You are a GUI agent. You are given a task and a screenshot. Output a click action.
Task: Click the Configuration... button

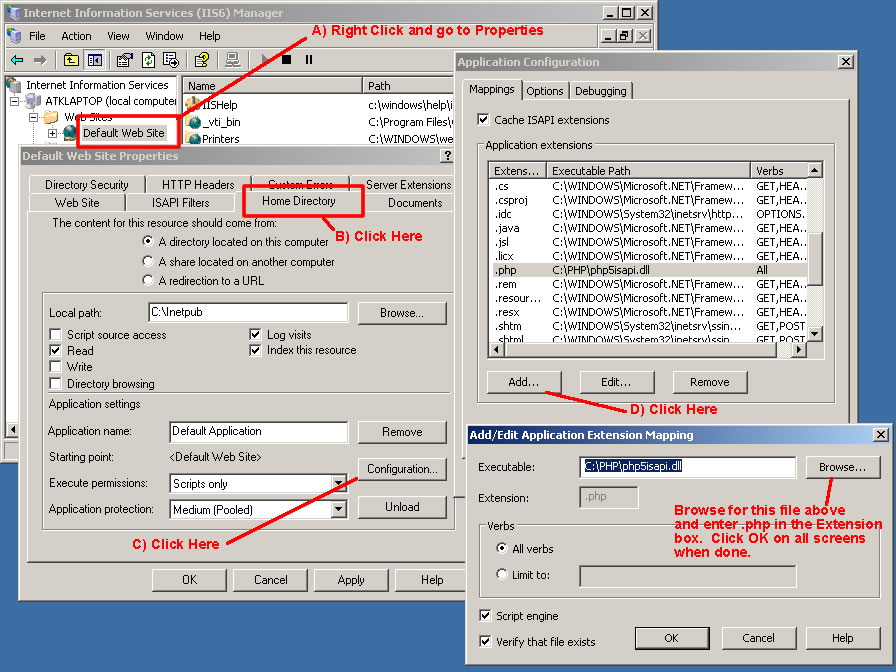tap(402, 469)
